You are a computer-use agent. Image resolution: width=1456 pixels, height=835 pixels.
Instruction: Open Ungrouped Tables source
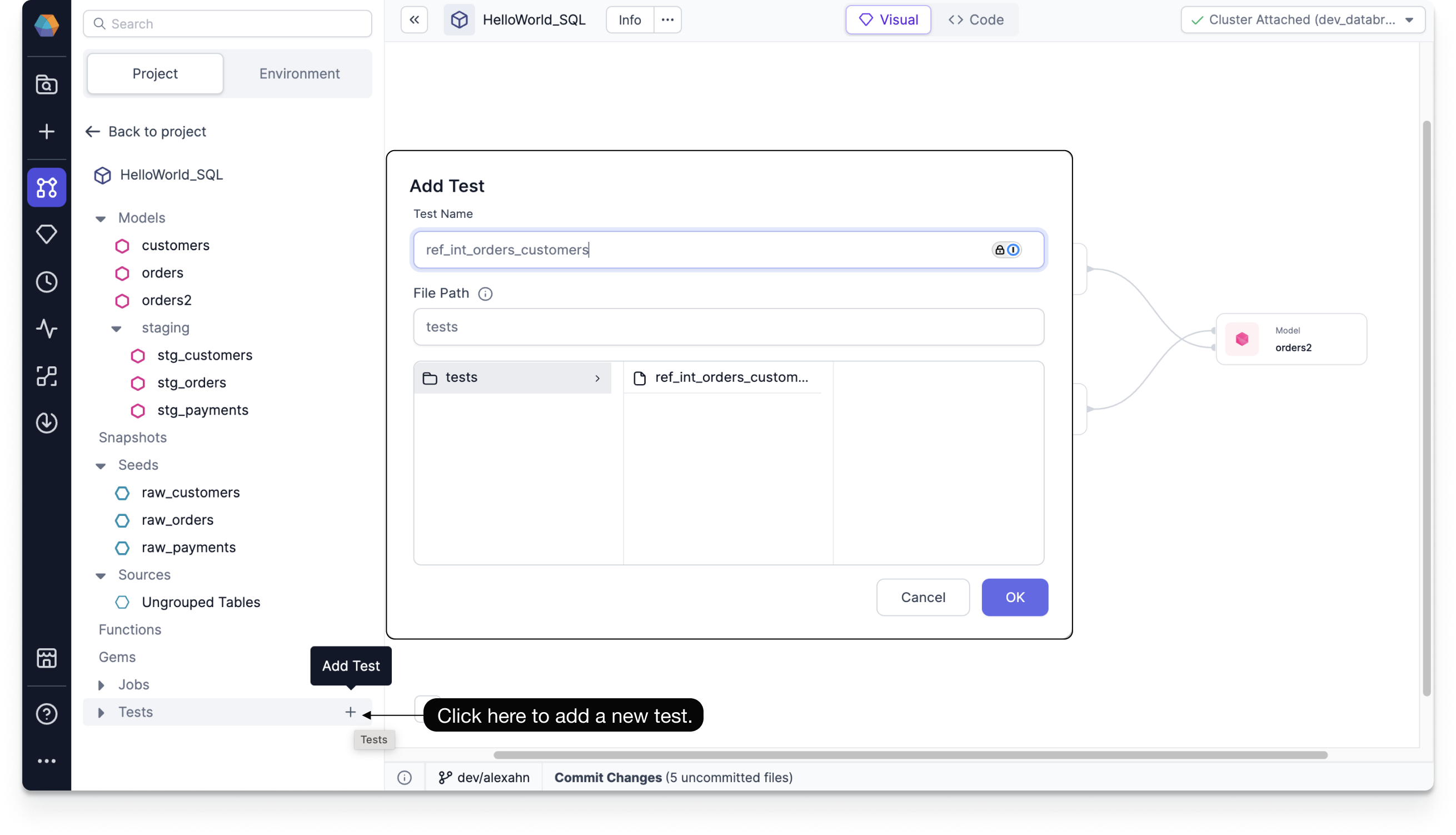pos(201,603)
